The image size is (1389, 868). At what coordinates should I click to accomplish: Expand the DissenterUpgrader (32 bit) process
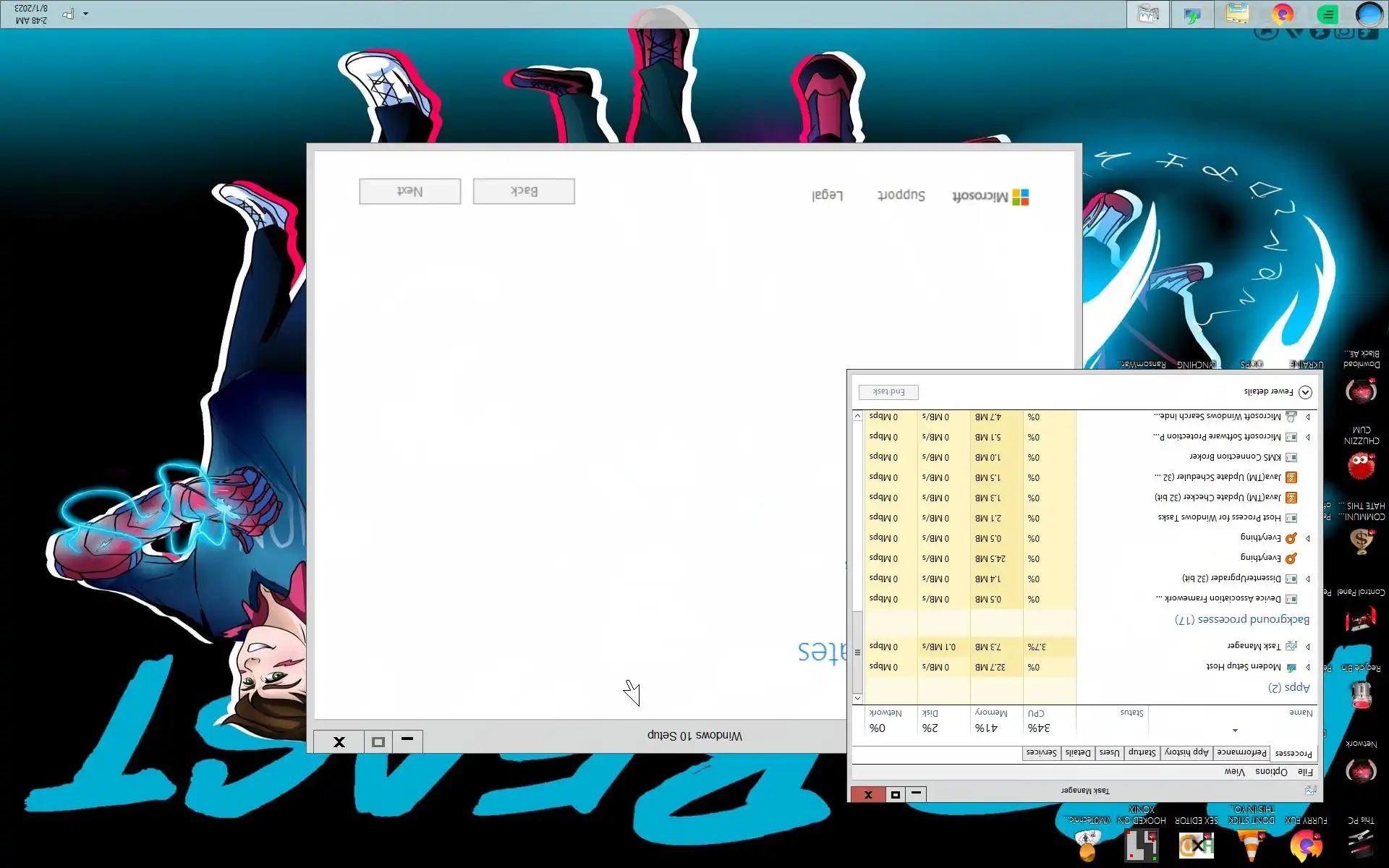coord(1308,579)
